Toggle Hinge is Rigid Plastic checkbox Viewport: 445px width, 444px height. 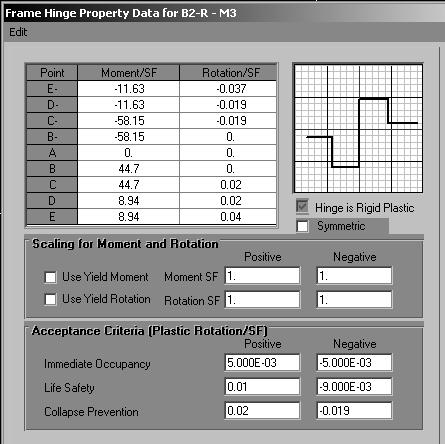pos(302,207)
